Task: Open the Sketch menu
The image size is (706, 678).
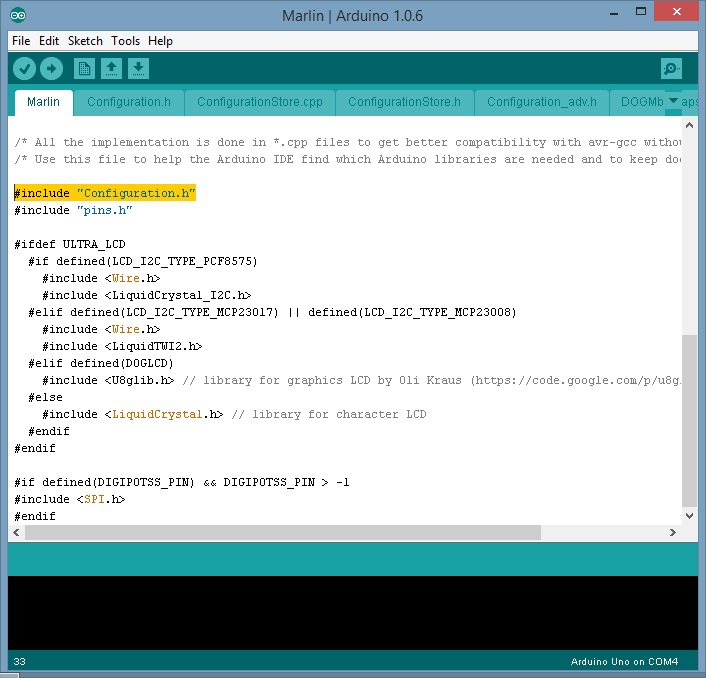Action: click(85, 41)
